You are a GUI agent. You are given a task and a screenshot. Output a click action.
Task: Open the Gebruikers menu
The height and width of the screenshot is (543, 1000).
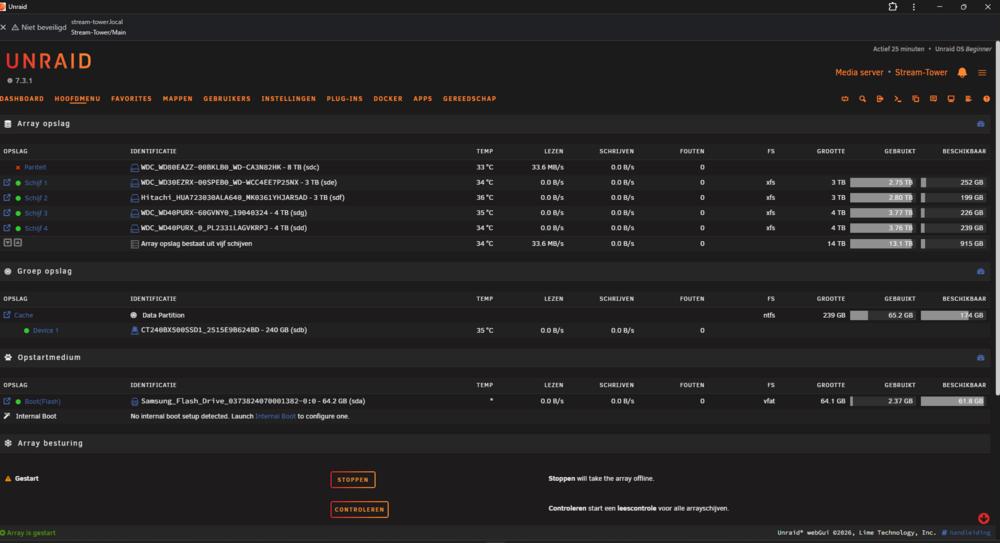227,99
